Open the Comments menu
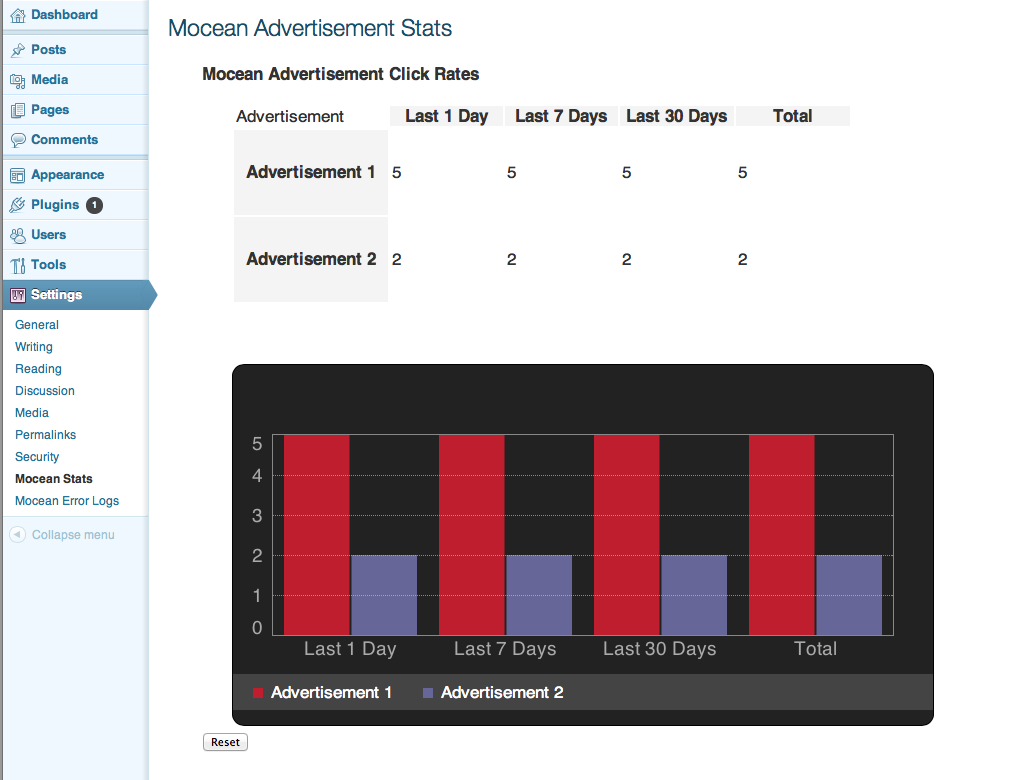Image resolution: width=1033 pixels, height=780 pixels. click(x=64, y=140)
